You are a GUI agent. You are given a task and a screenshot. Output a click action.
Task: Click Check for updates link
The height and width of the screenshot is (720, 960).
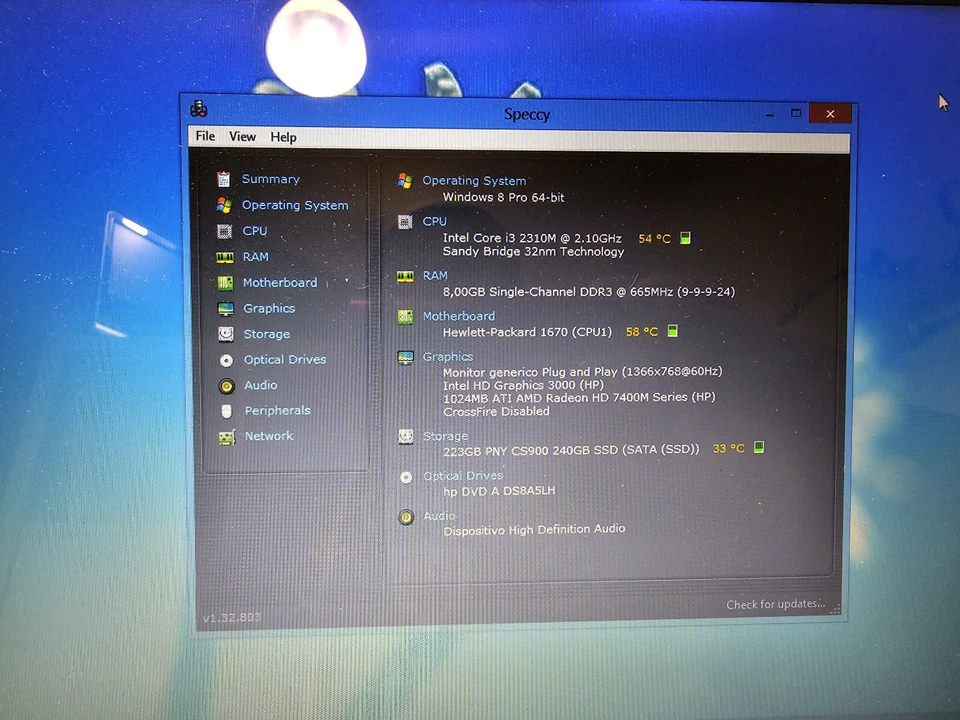coord(775,604)
